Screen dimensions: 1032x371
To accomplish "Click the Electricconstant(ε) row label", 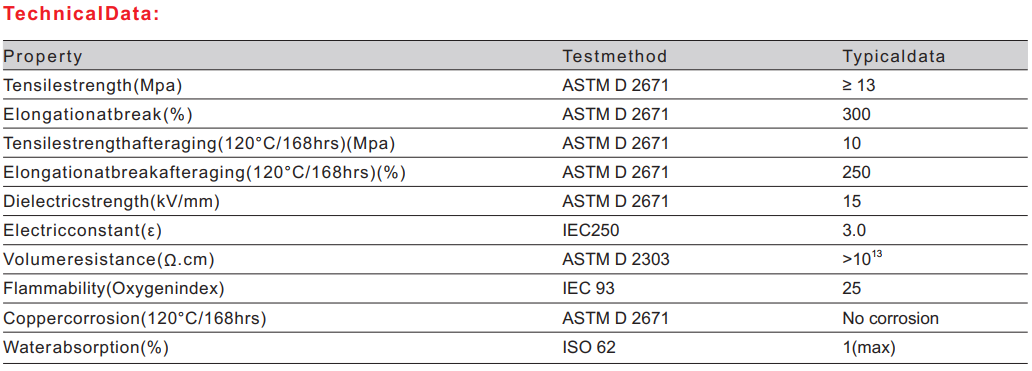I will [82, 230].
